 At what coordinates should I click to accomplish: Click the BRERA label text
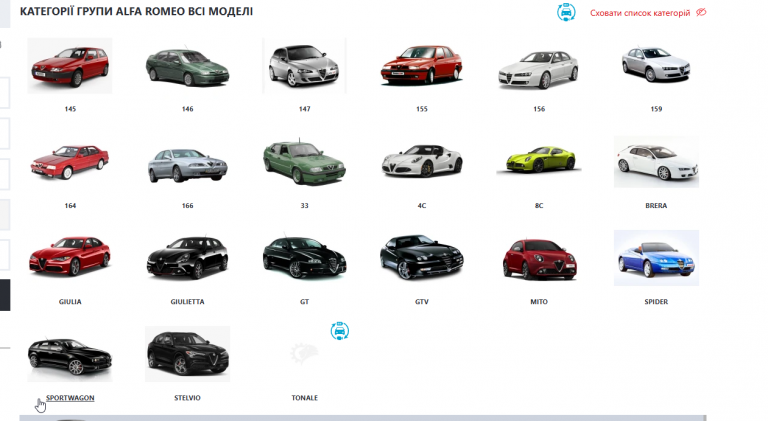[656, 206]
